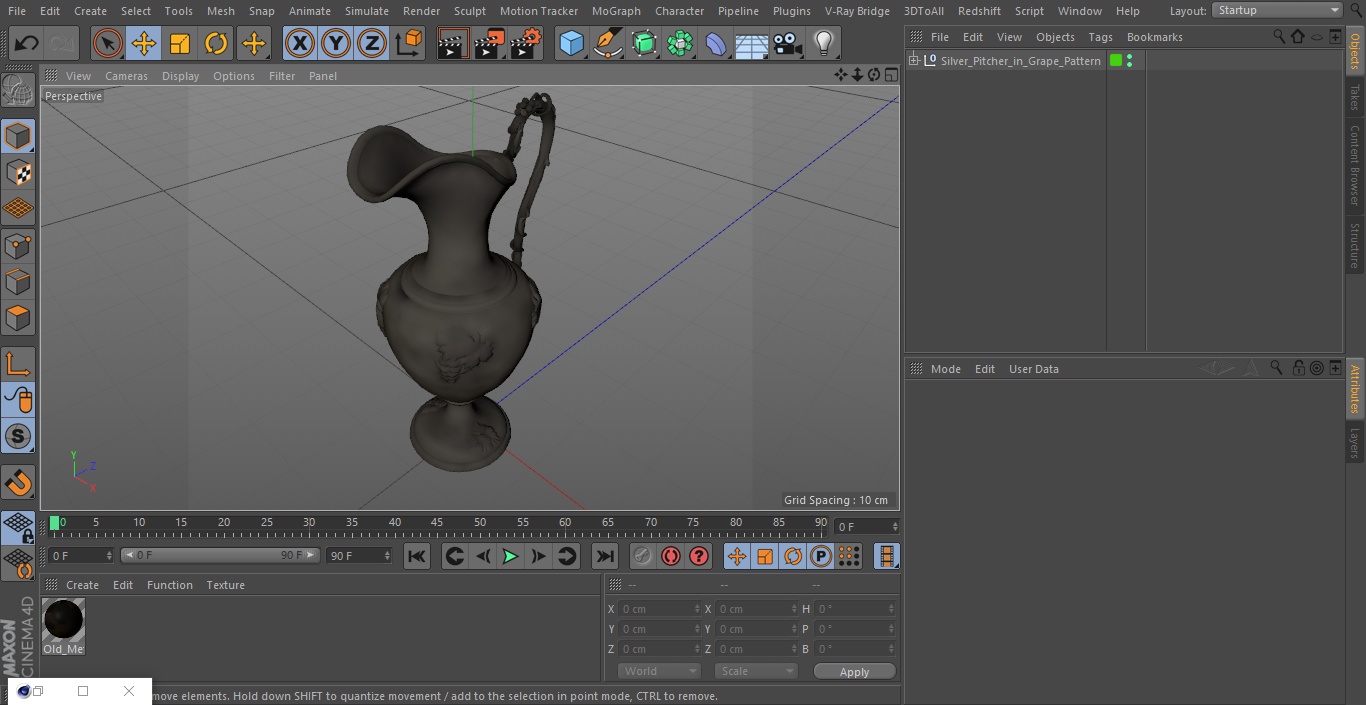1366x705 pixels.
Task: Open Edit Render Settings
Action: [x=526, y=44]
